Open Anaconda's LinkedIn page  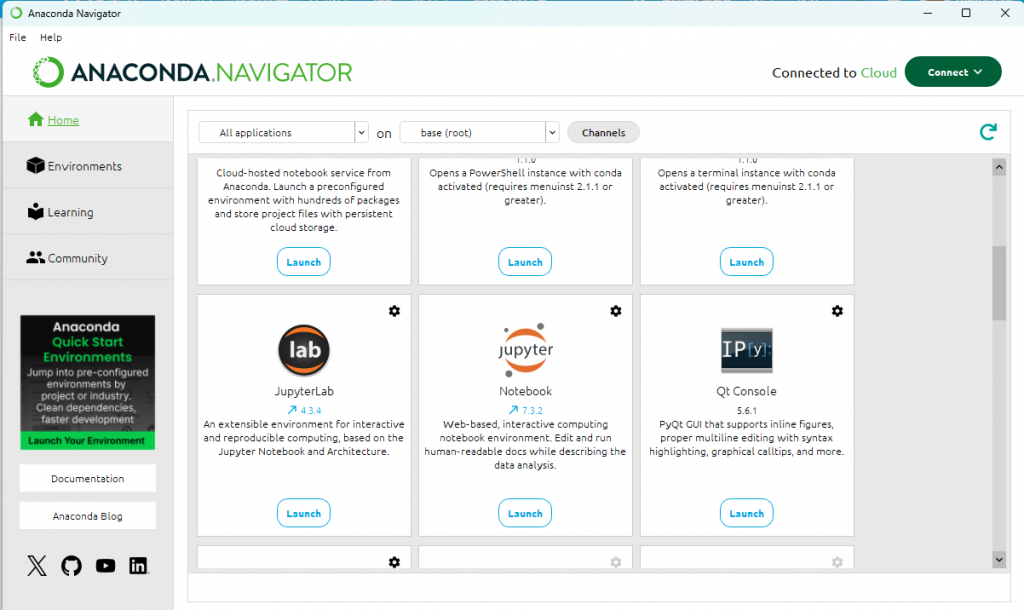click(138, 566)
